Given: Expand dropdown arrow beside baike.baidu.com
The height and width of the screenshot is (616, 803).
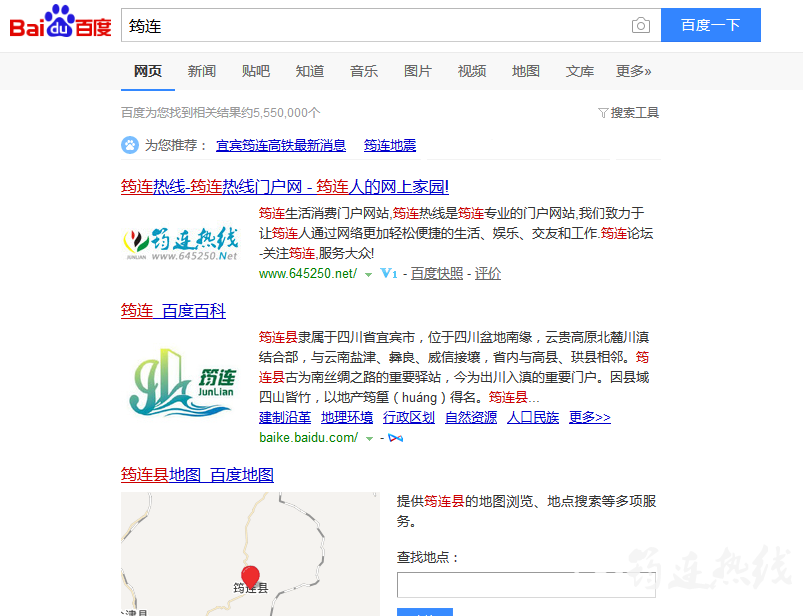Looking at the screenshot, I should [x=369, y=439].
